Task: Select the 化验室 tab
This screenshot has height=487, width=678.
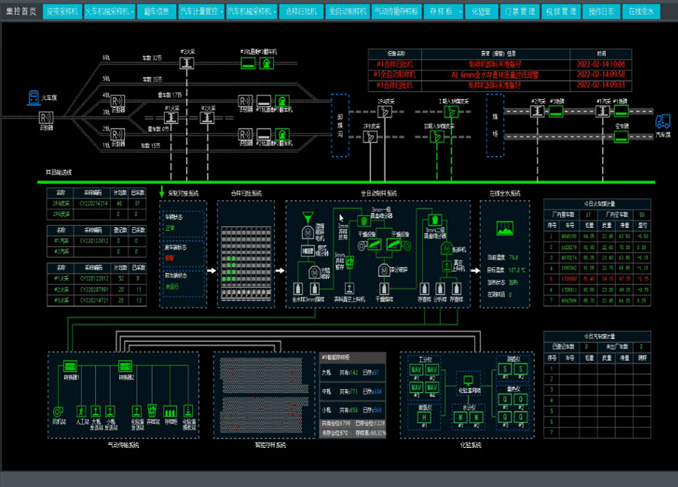Action: tap(480, 12)
